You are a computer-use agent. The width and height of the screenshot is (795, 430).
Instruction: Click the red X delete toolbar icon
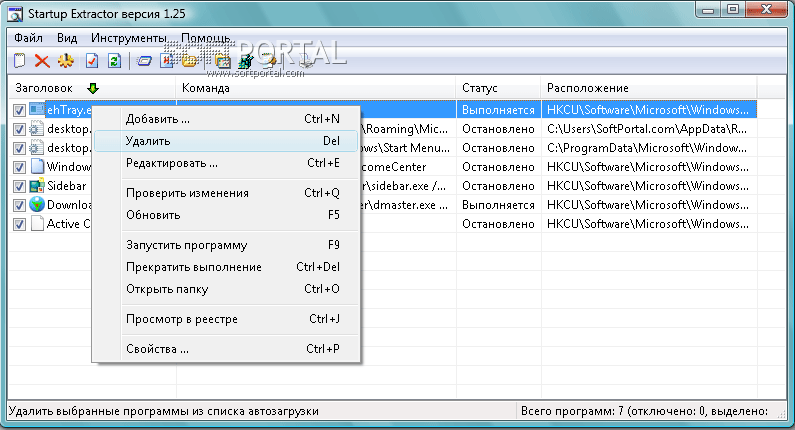(x=42, y=61)
